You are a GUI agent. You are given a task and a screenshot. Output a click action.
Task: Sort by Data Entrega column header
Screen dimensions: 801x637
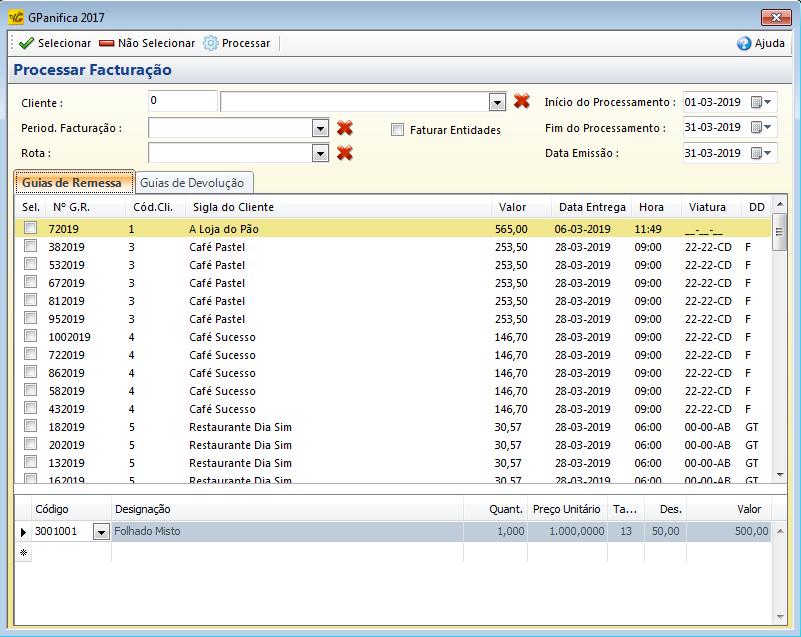591,207
